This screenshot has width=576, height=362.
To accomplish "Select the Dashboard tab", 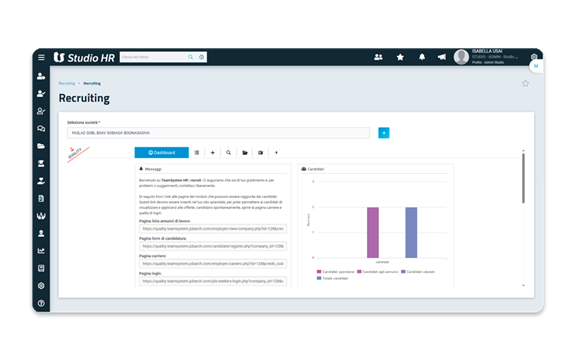I will pos(162,153).
